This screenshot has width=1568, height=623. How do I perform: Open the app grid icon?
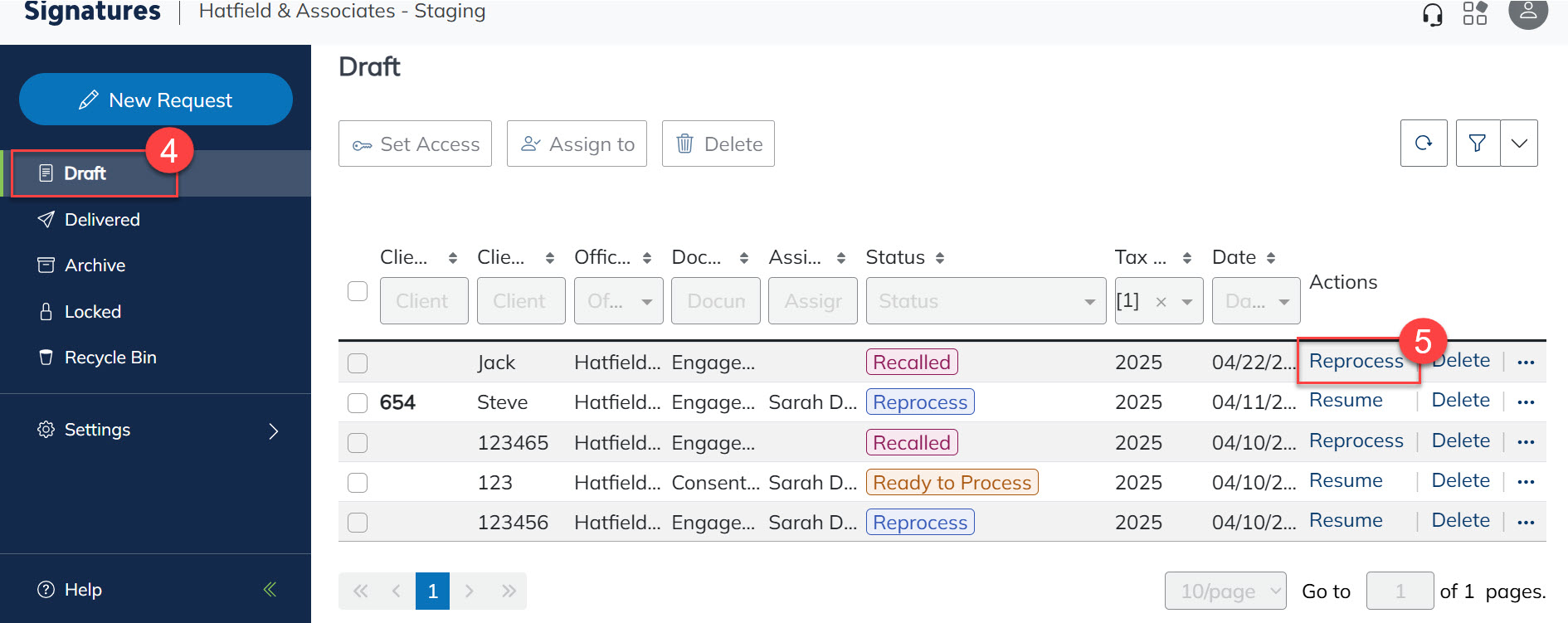(1475, 13)
